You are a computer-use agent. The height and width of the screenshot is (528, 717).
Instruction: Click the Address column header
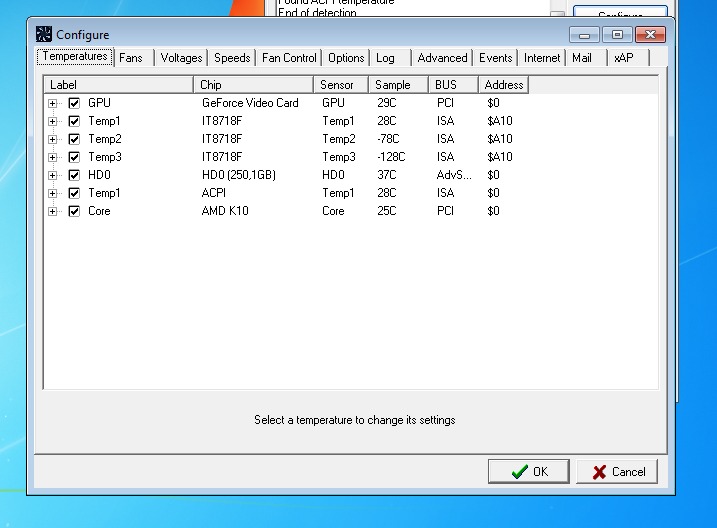503,85
